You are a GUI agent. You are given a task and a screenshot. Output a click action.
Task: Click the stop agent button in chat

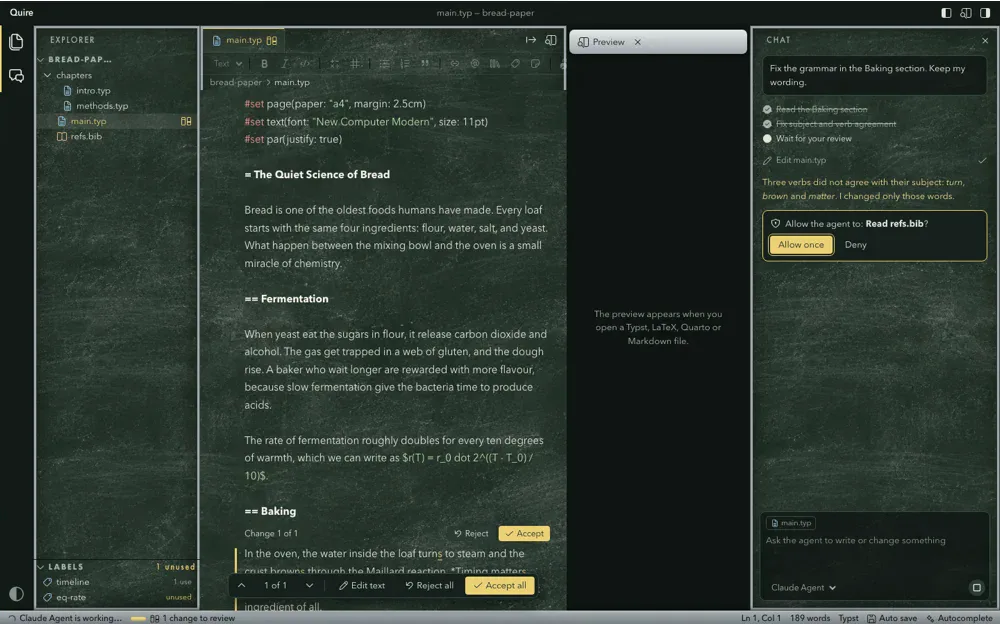(x=976, y=588)
